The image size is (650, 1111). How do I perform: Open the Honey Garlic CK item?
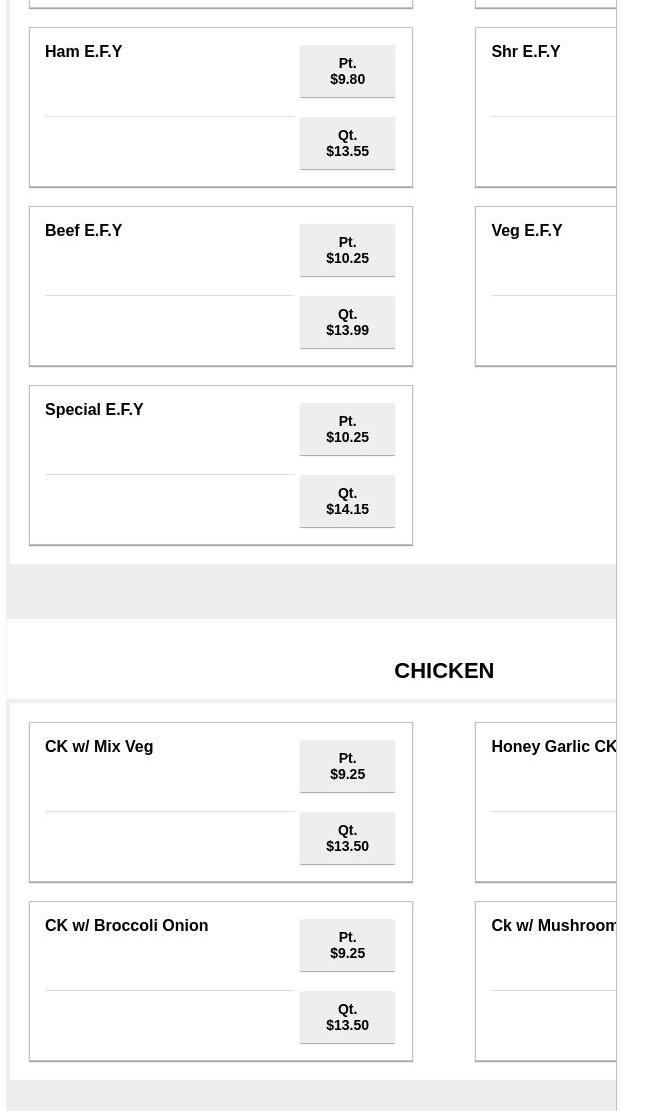click(x=553, y=747)
